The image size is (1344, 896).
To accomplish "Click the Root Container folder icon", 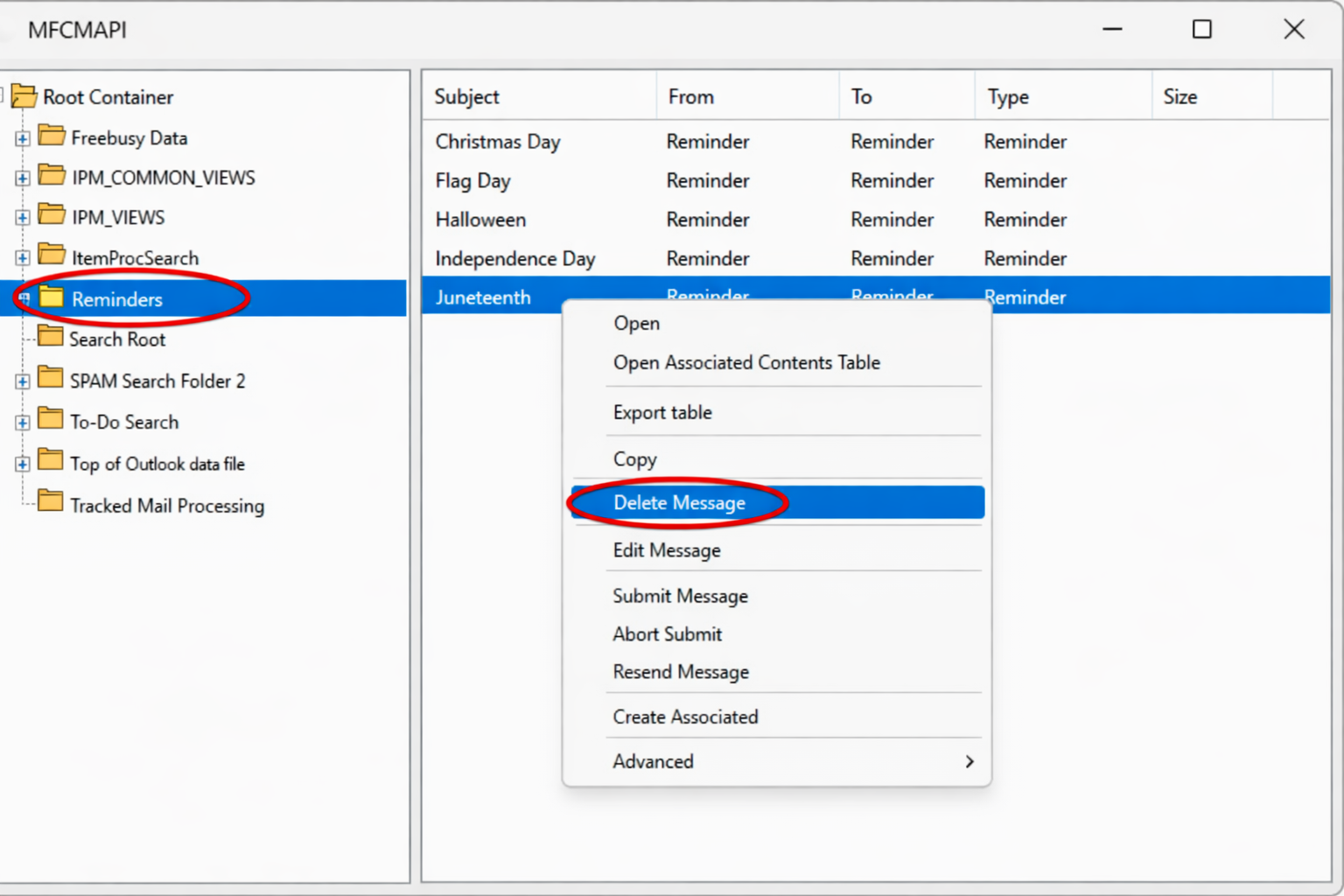I will pos(25,96).
